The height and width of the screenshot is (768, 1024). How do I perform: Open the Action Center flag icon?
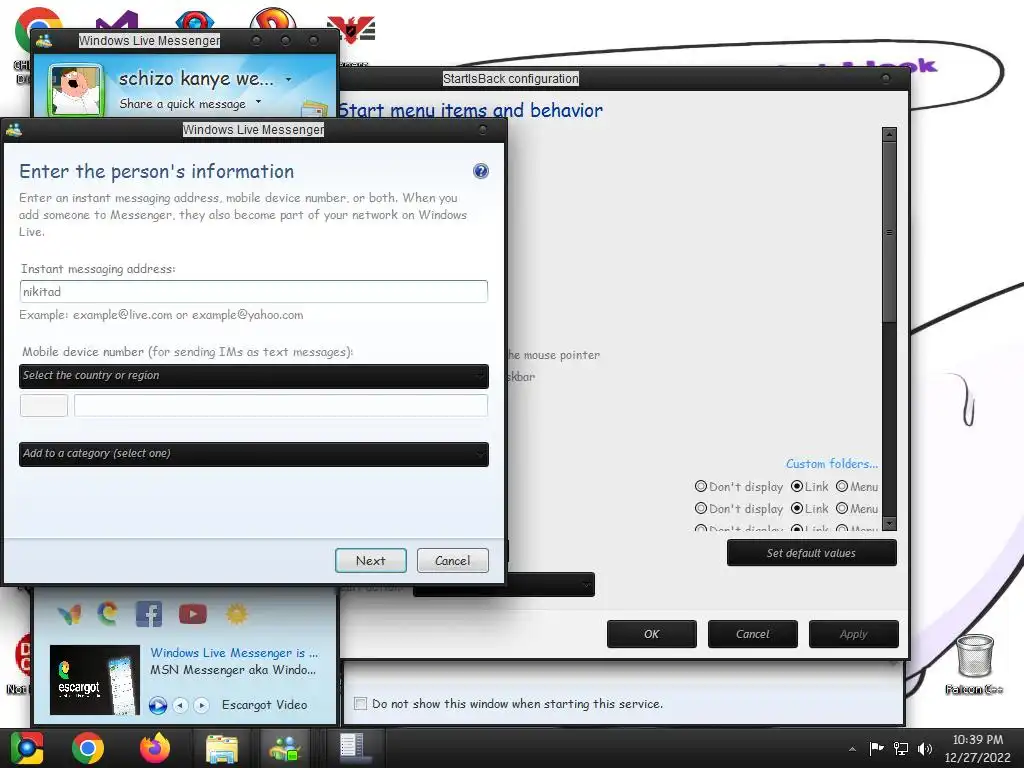876,749
